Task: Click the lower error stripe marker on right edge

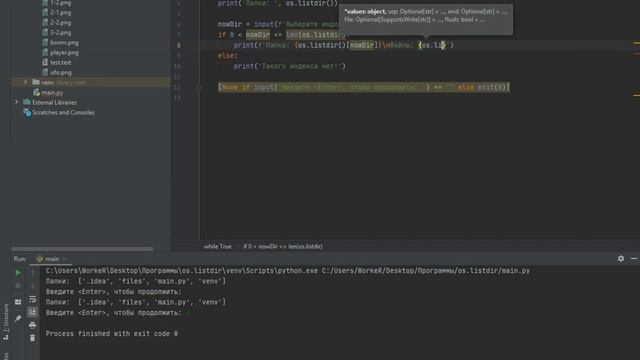Action: [x=637, y=96]
